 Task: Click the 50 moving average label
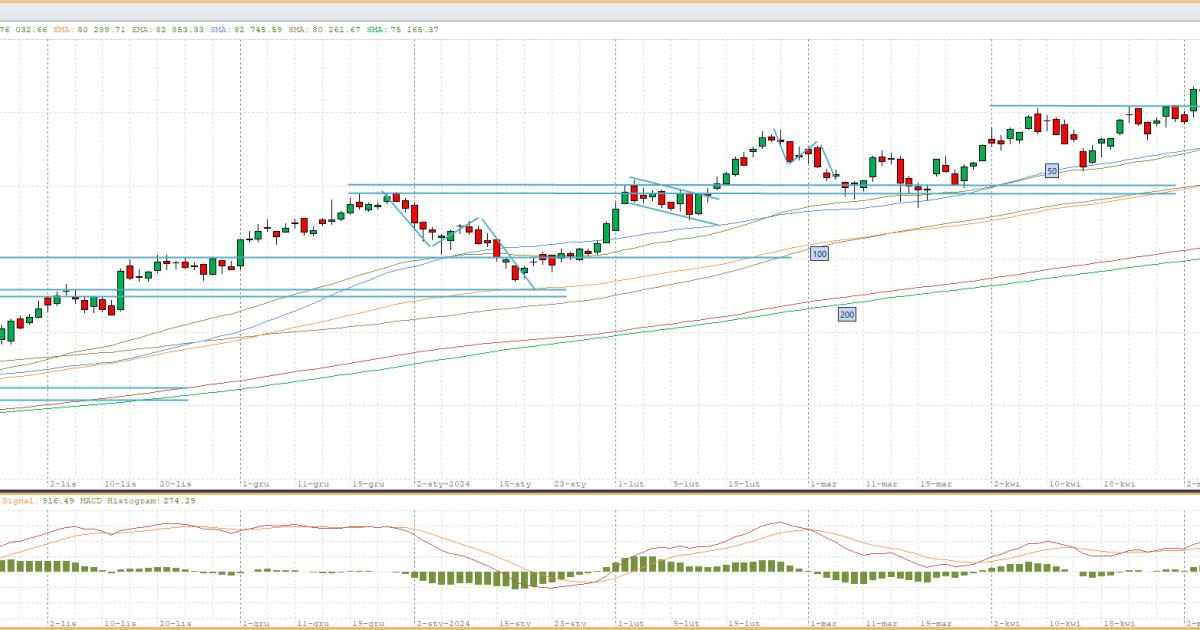(1052, 171)
